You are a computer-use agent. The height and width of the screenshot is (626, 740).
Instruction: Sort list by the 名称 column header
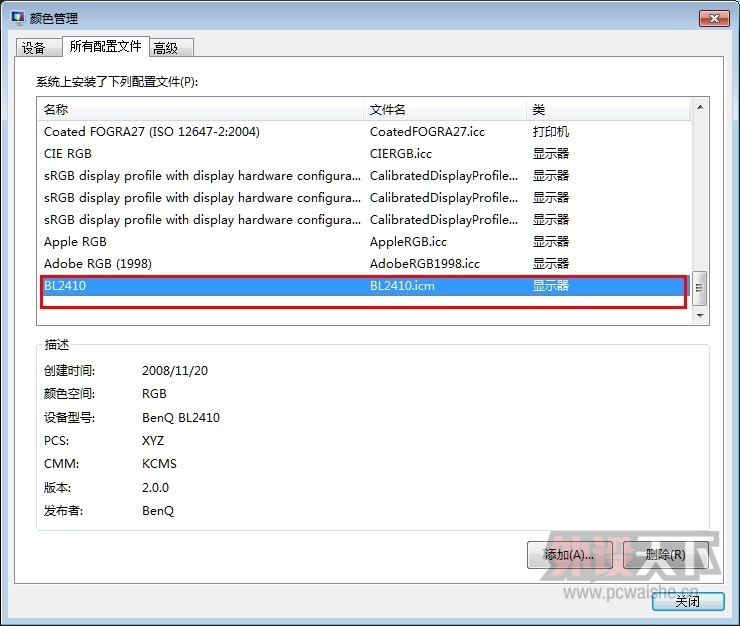click(202, 110)
